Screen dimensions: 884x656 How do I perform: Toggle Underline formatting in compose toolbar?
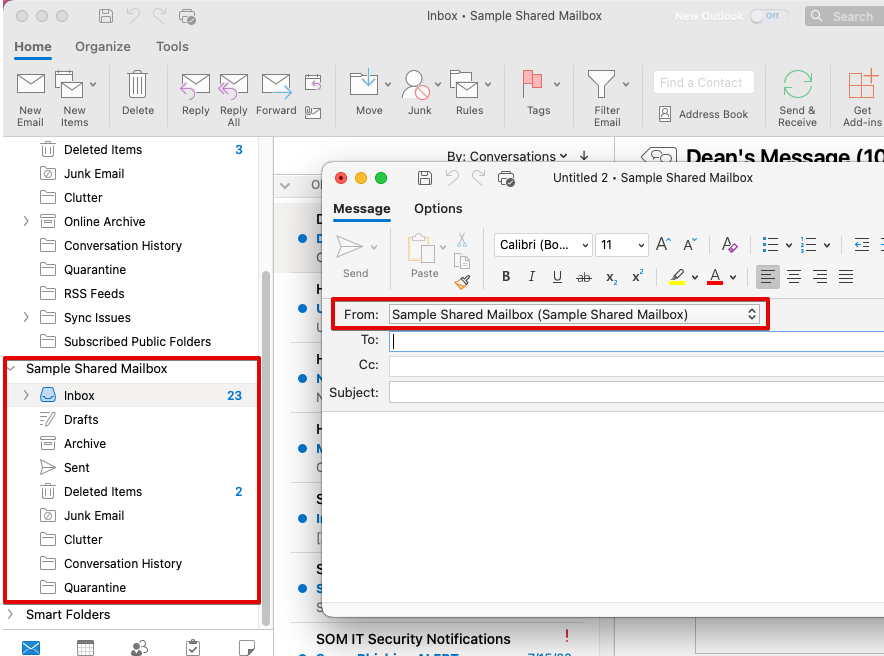557,277
